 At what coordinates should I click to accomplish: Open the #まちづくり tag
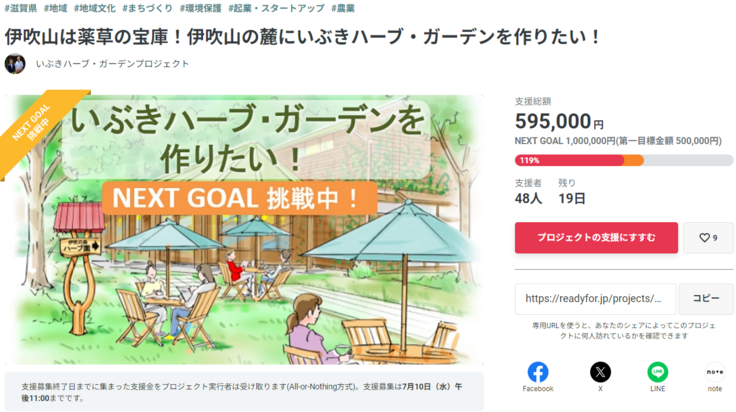(x=147, y=8)
